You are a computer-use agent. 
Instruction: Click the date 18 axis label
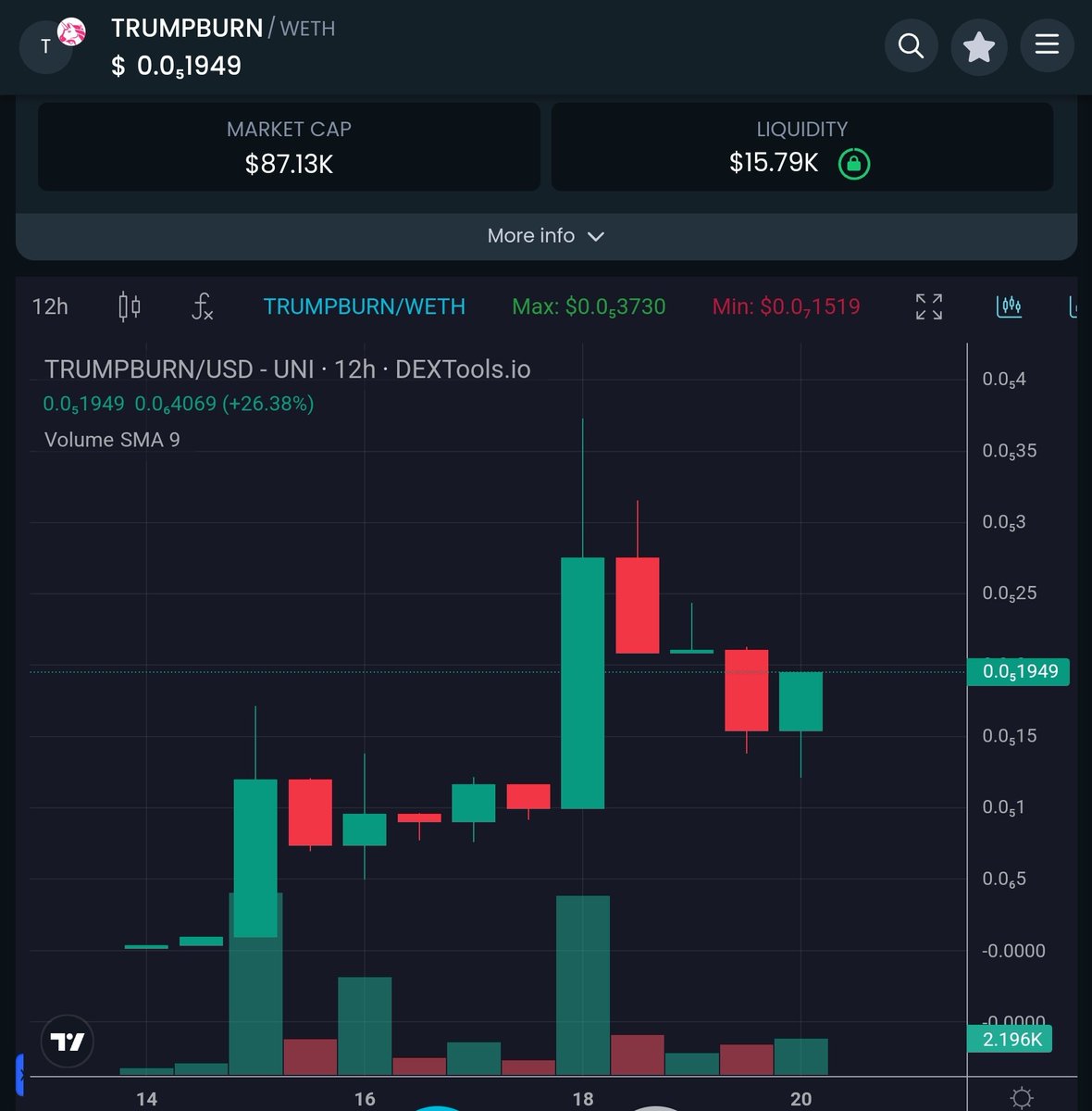pyautogui.click(x=583, y=1099)
